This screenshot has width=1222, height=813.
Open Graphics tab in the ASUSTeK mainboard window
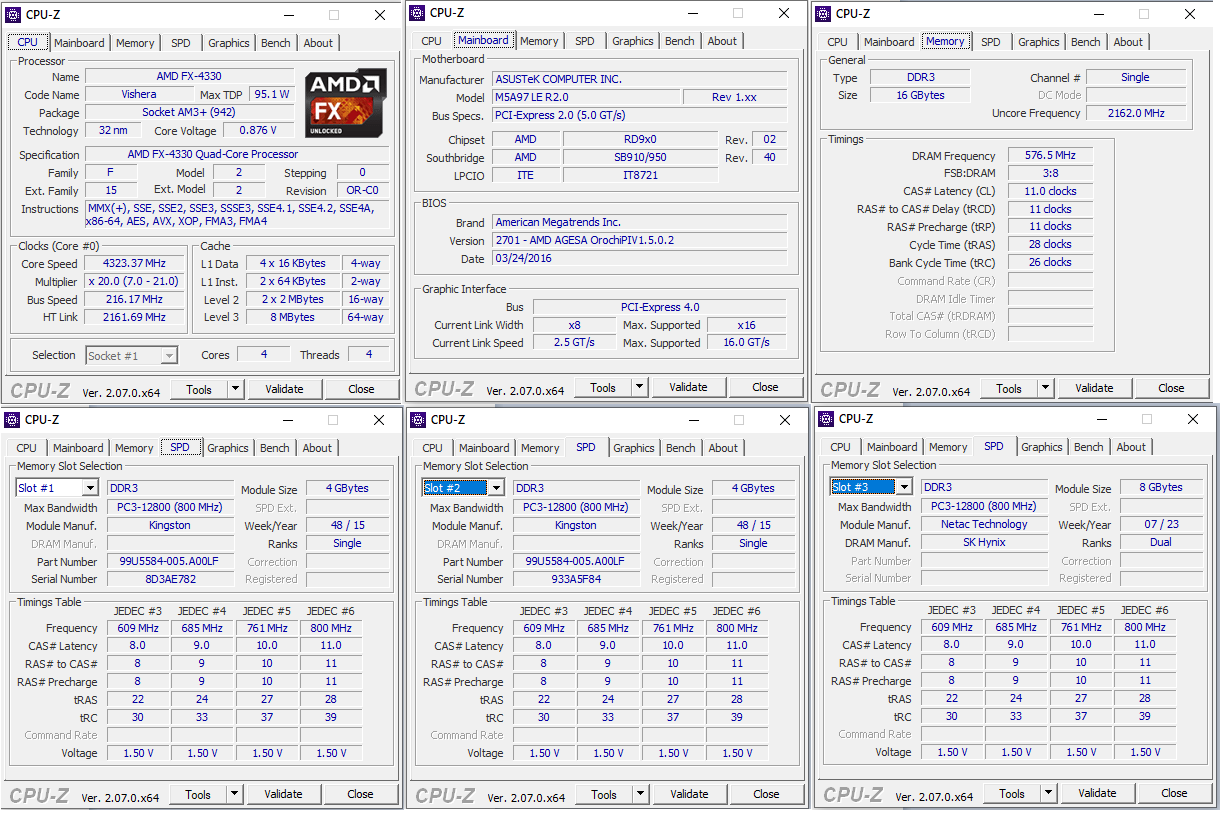tap(633, 41)
